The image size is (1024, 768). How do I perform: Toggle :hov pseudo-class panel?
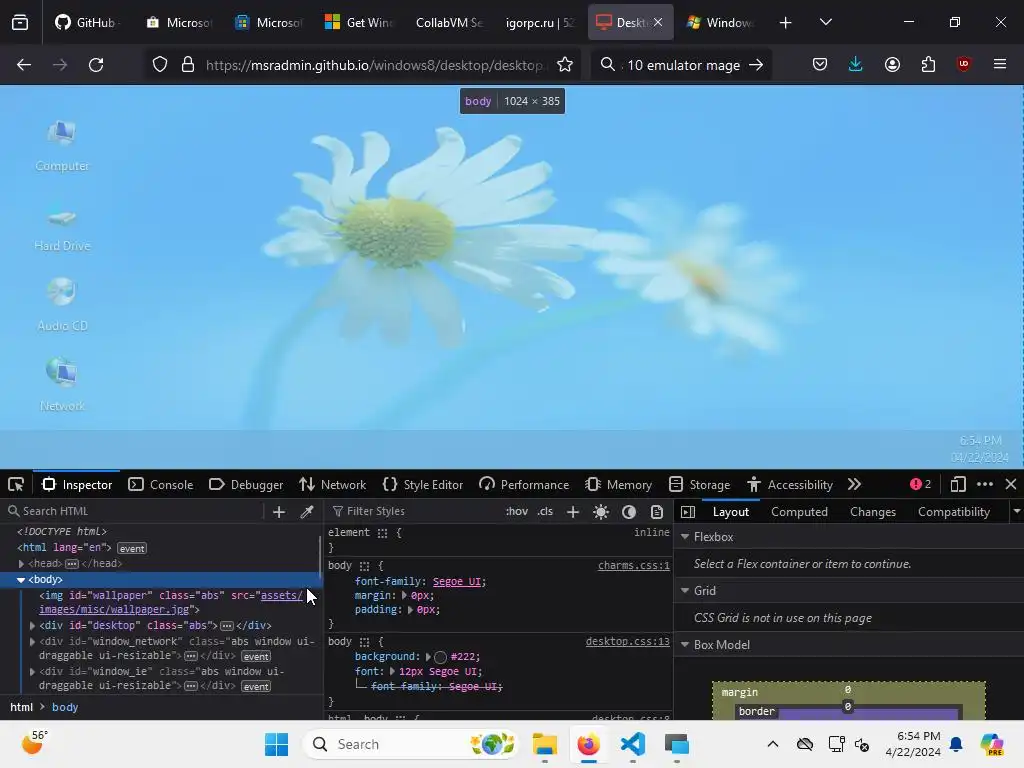(517, 511)
